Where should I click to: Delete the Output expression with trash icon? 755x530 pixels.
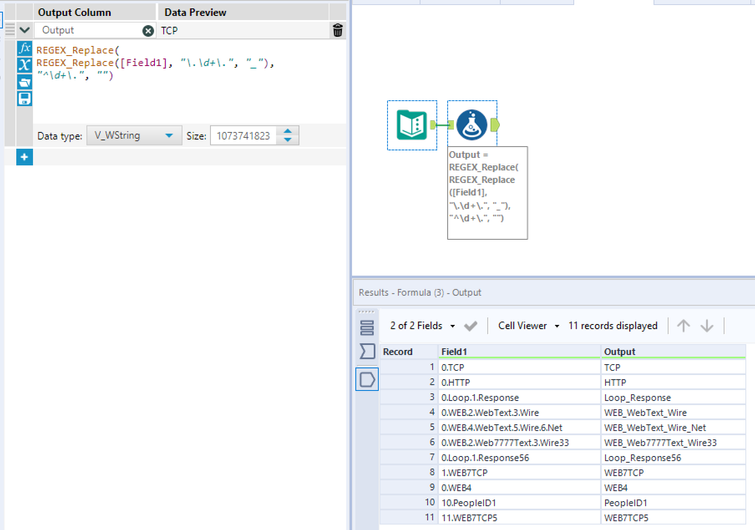pos(337,31)
